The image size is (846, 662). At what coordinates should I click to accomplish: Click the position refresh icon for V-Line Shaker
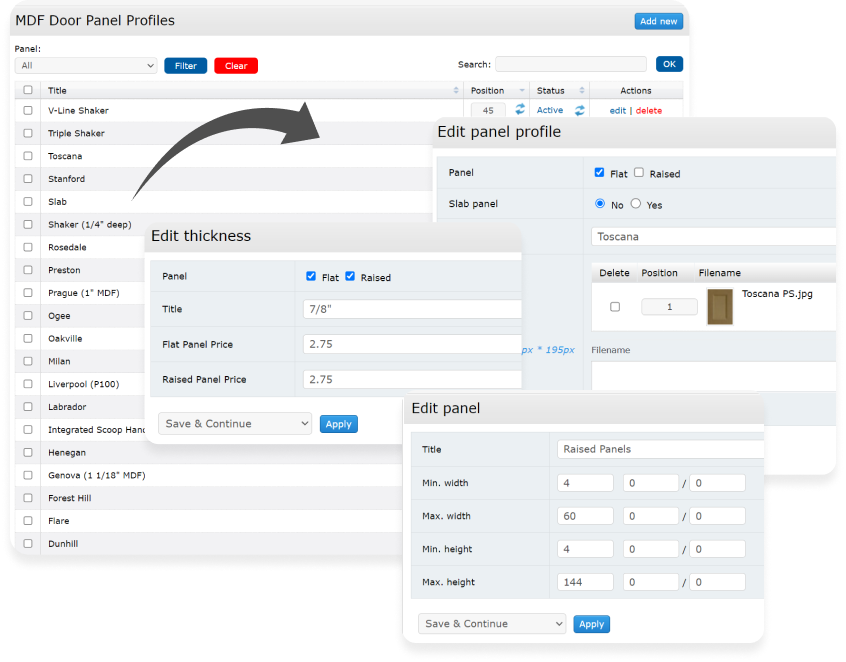pos(520,111)
